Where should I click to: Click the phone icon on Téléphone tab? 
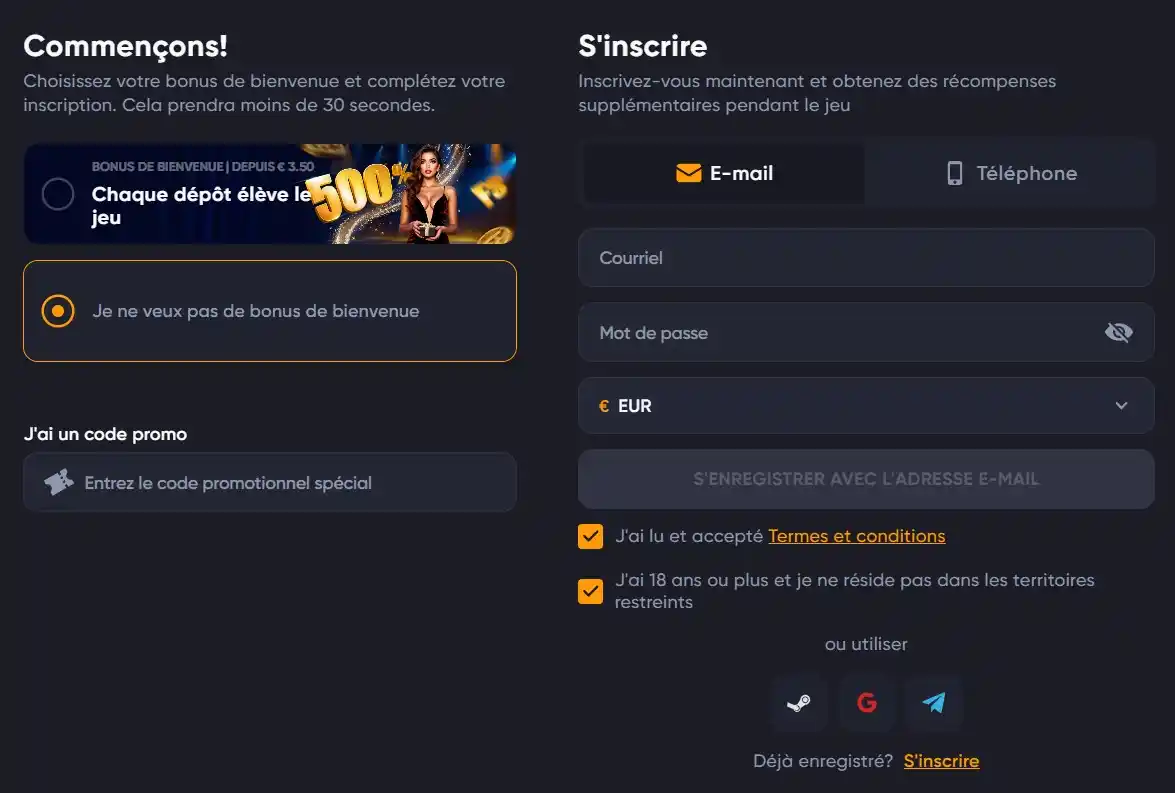click(955, 174)
